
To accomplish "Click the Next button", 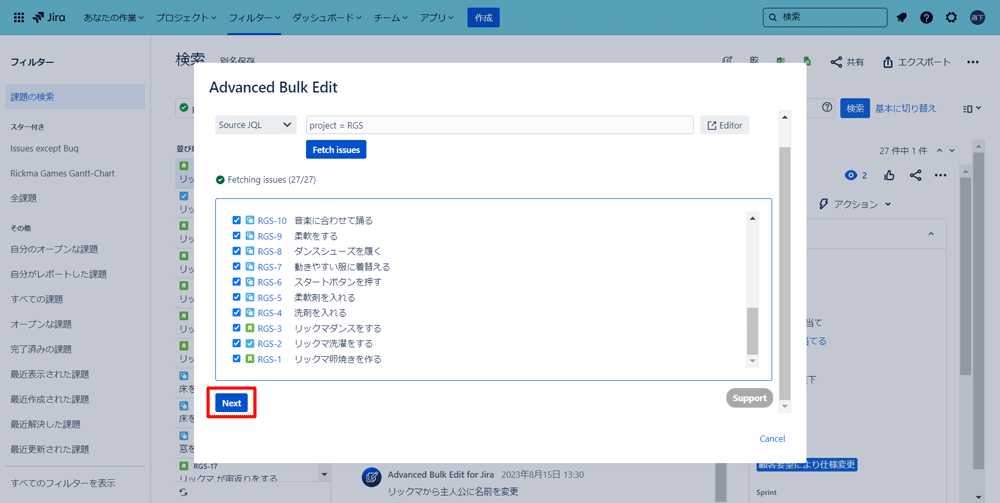I will coord(232,403).
